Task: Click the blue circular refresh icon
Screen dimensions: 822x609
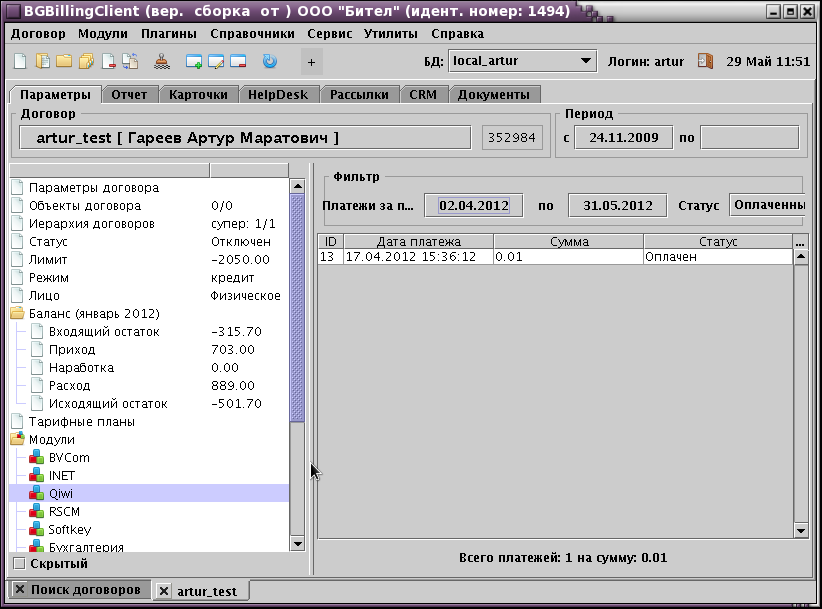Action: [x=269, y=62]
